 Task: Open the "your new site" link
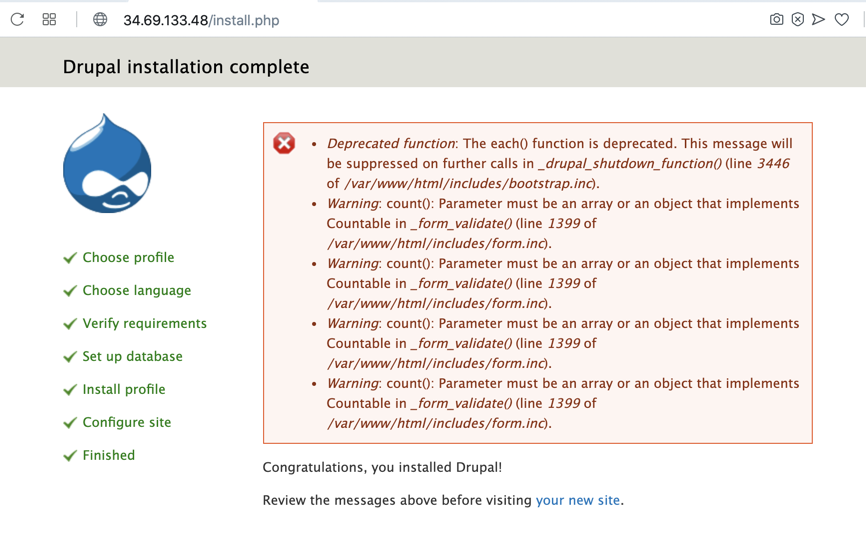click(578, 500)
